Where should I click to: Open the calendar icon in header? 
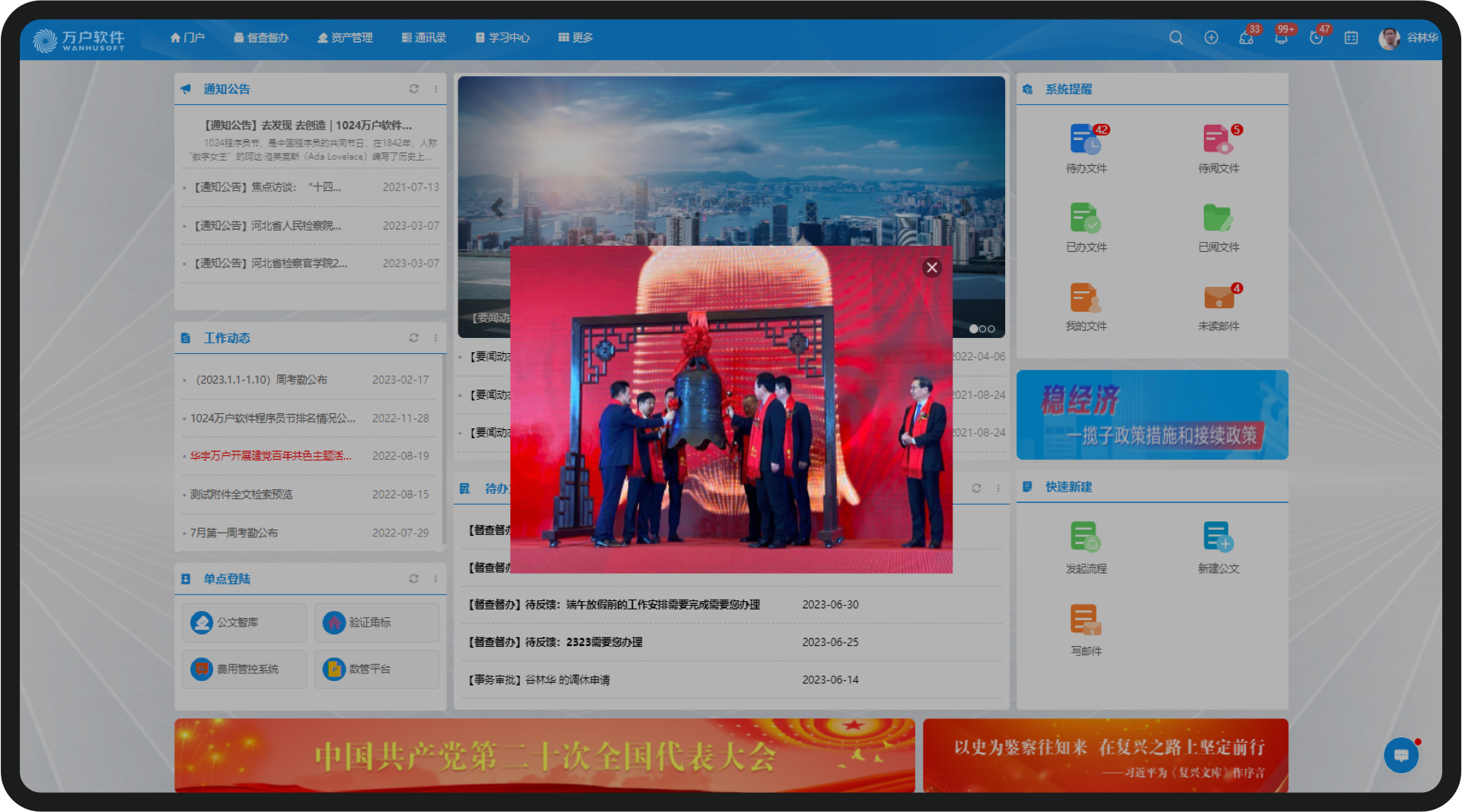[x=1351, y=37]
